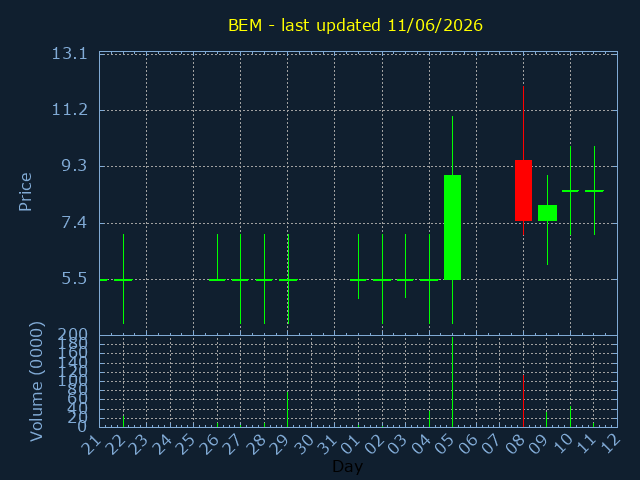The width and height of the screenshot is (640, 480).
Task: Select day label 12 on x-axis
Action: (609, 445)
